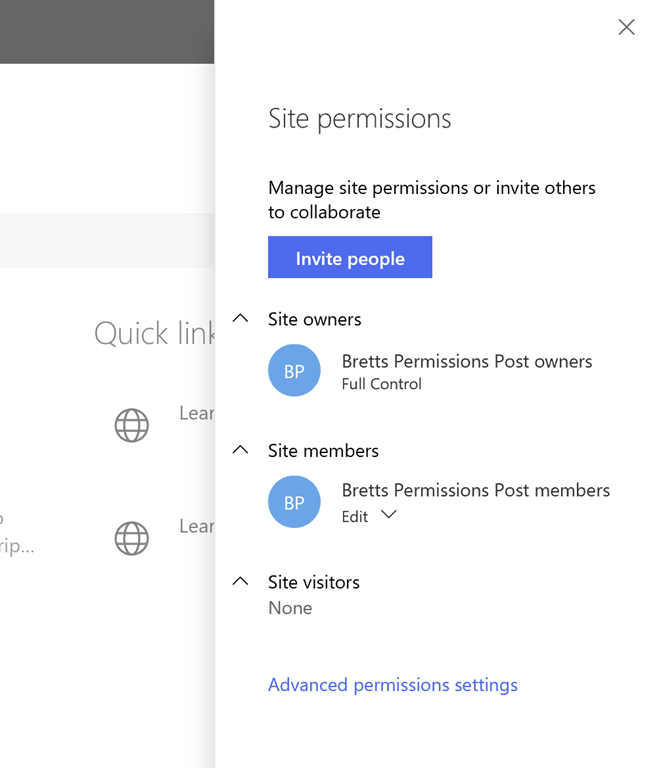
Task: Collapse the Site members section
Action: click(240, 450)
